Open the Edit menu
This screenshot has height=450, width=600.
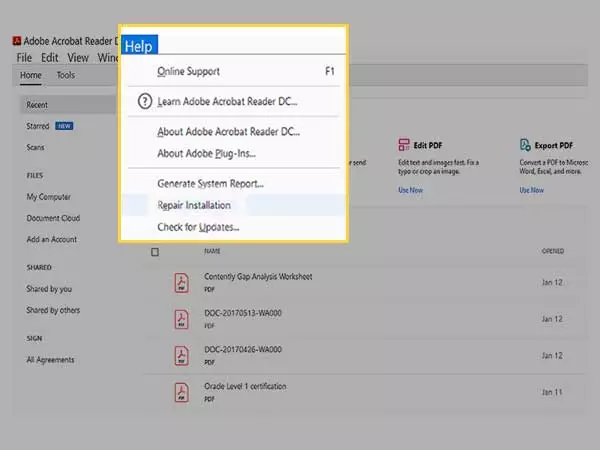point(50,58)
